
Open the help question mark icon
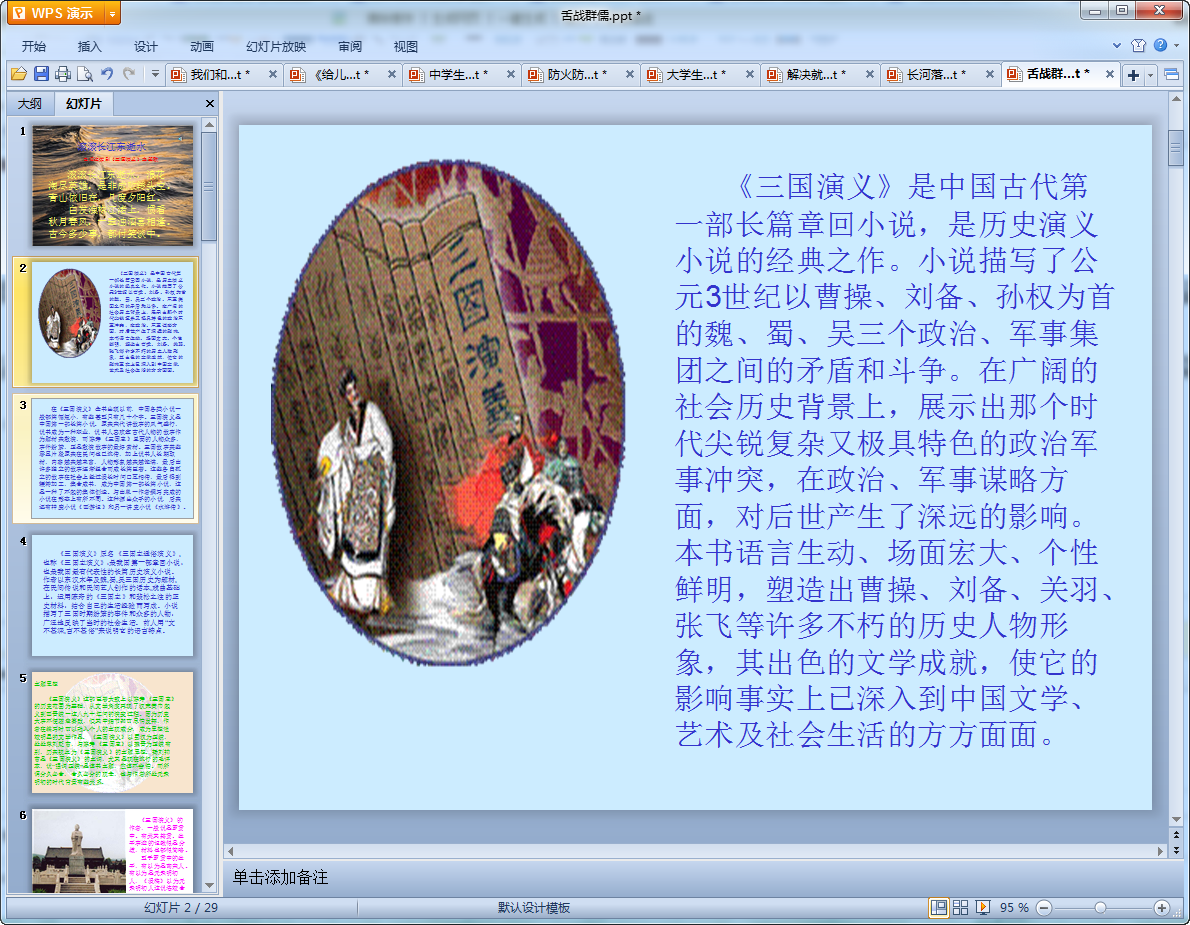pos(1160,46)
